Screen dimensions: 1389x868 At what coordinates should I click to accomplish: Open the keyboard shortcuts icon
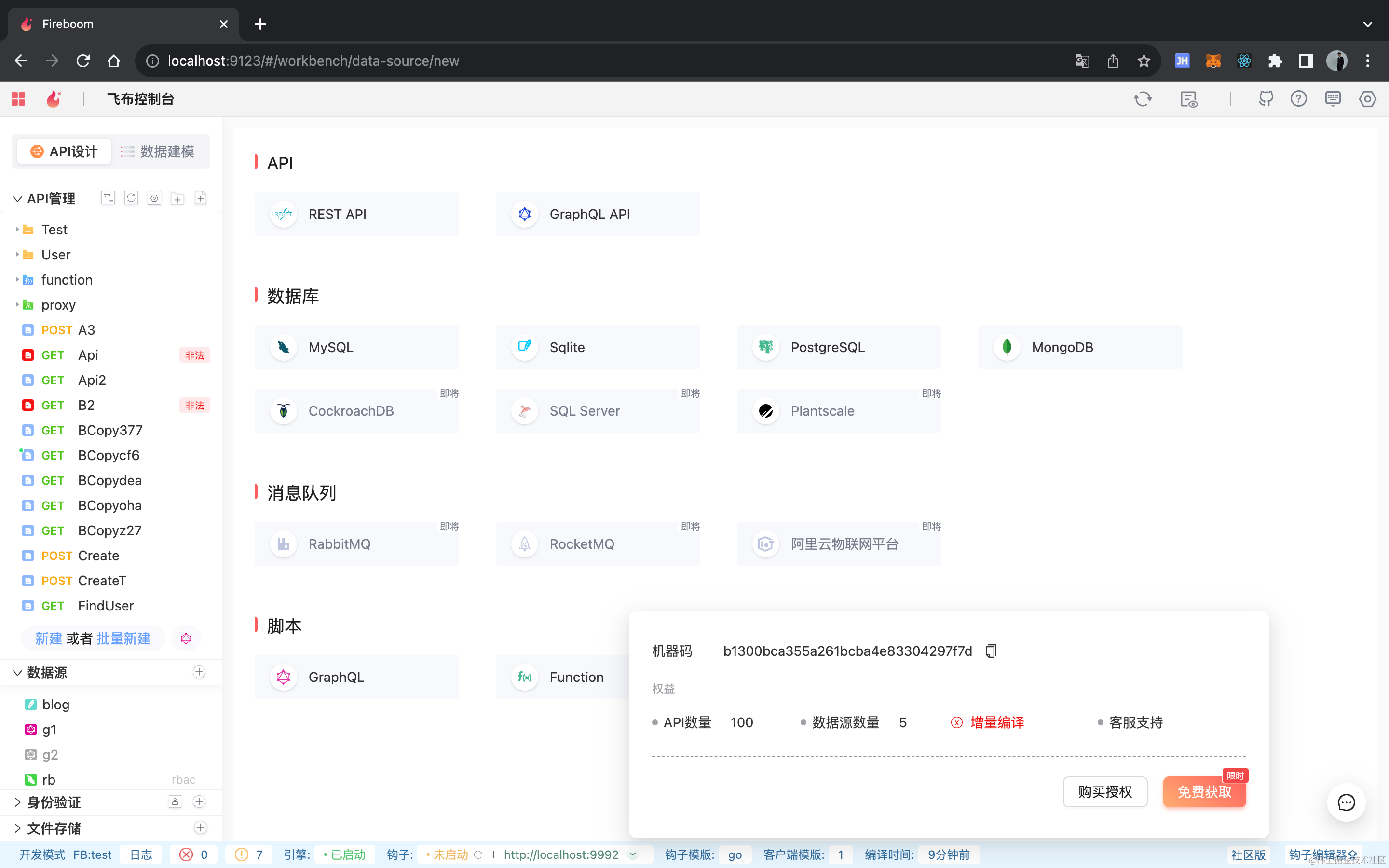pyautogui.click(x=1333, y=99)
